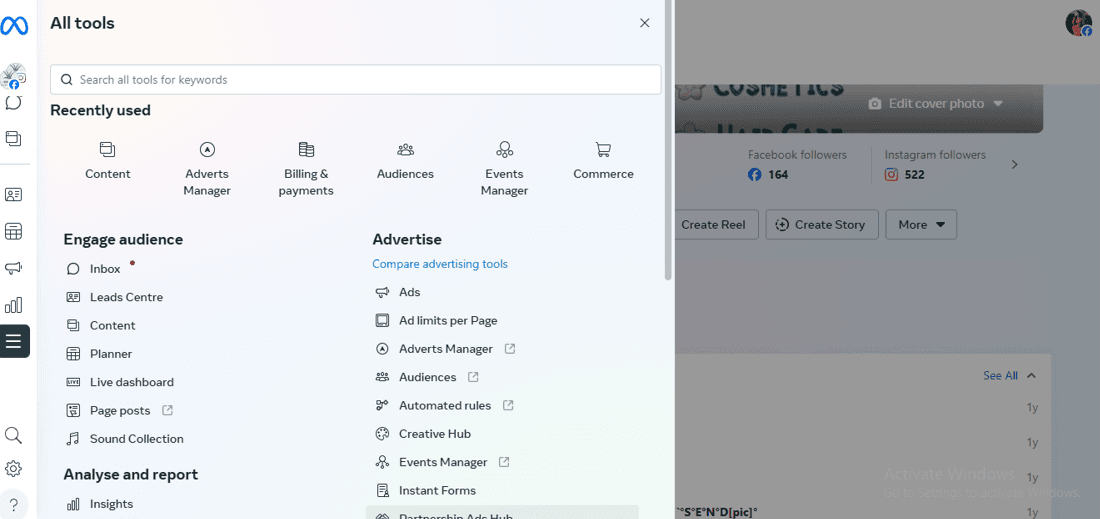Expand the Edit cover photo dropdown
Image resolution: width=1100 pixels, height=519 pixels.
tap(998, 104)
